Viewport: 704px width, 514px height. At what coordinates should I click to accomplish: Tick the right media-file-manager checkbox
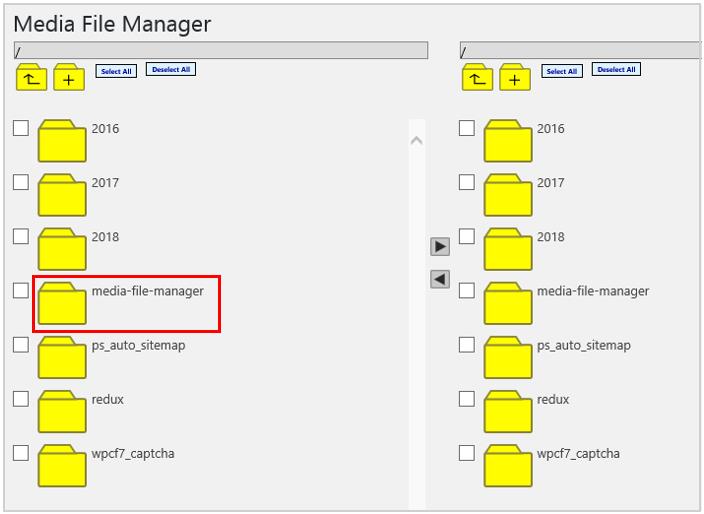466,290
